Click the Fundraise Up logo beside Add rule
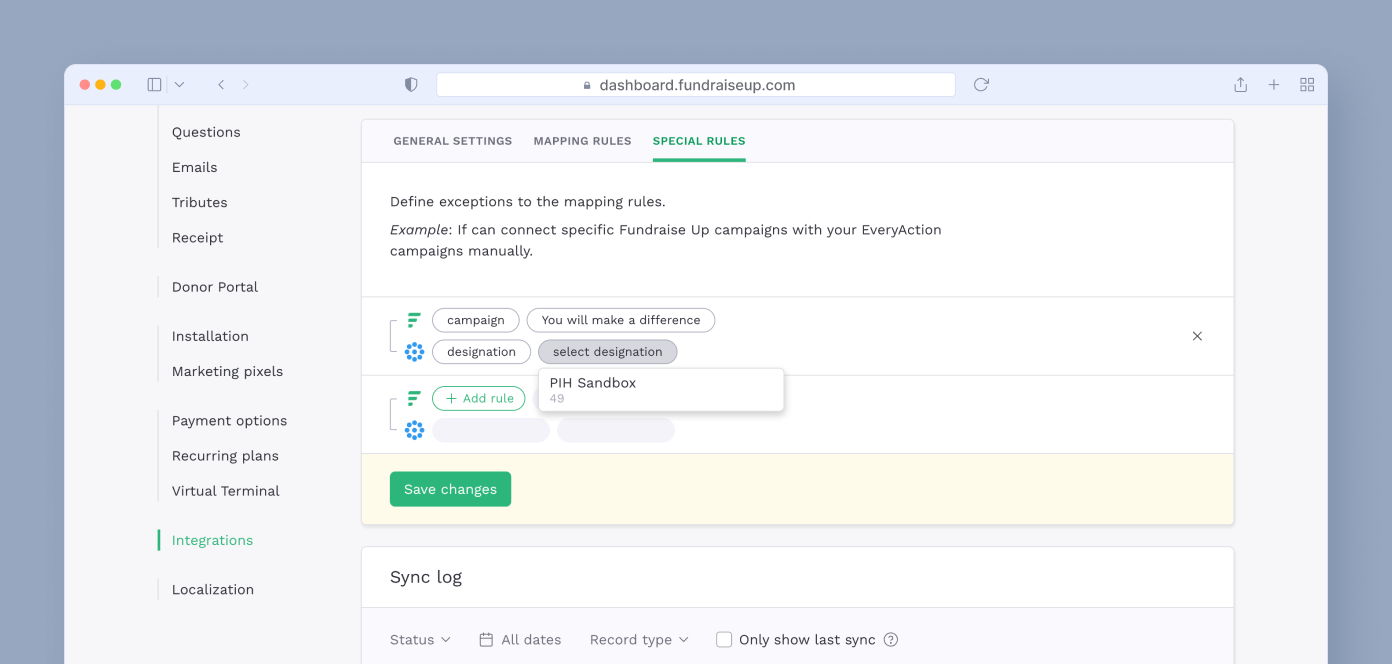This screenshot has height=664, width=1392. (x=414, y=398)
